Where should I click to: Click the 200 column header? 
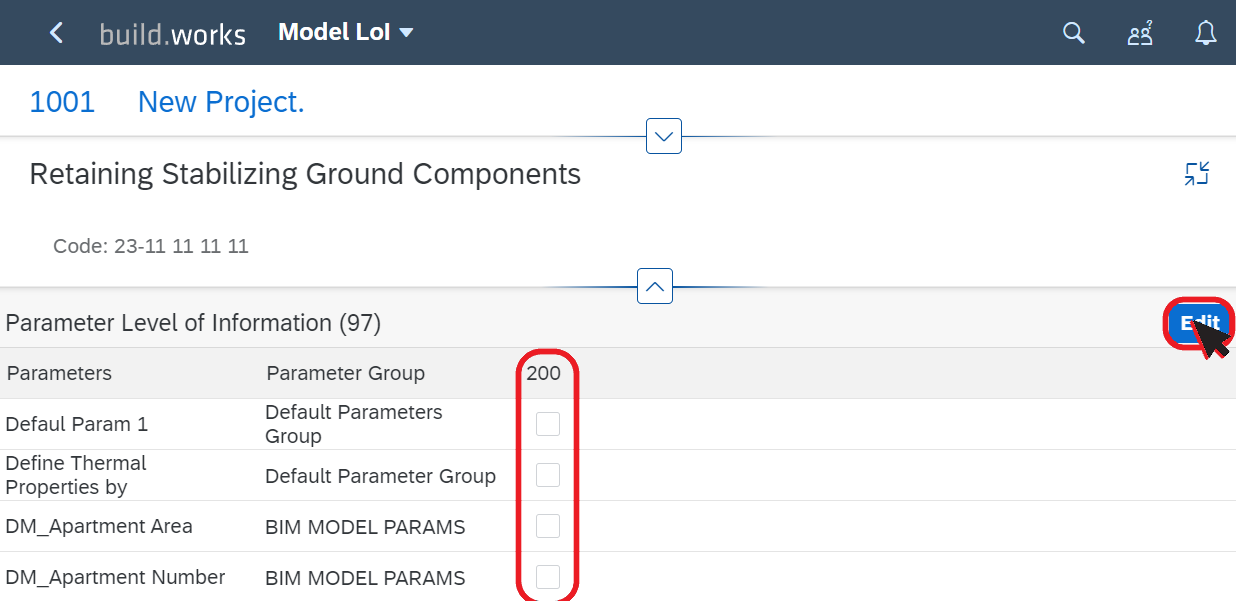coord(544,373)
